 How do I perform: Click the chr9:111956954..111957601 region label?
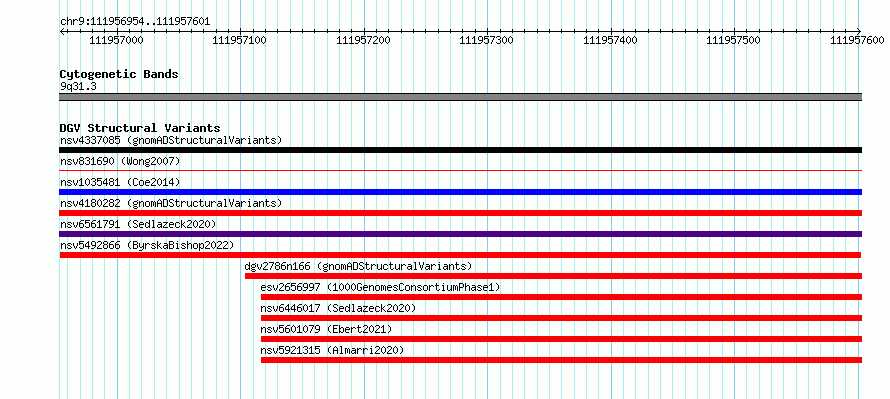[x=135, y=22]
